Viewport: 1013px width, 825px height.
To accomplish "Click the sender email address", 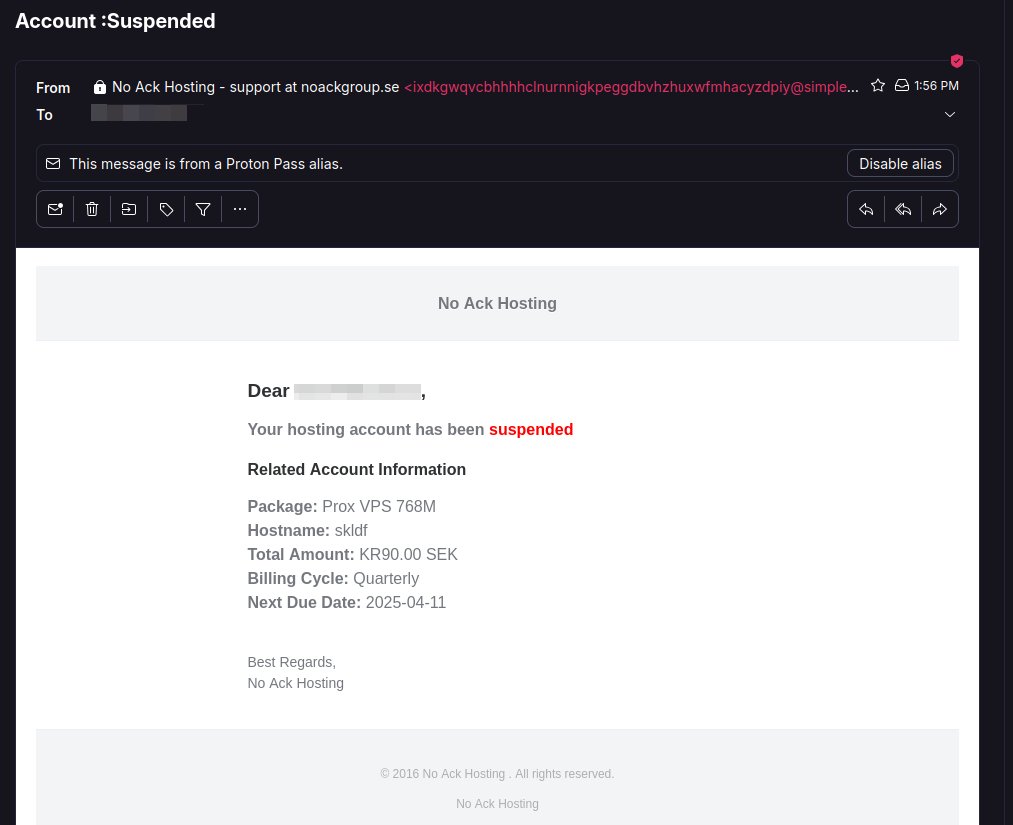I will (631, 87).
